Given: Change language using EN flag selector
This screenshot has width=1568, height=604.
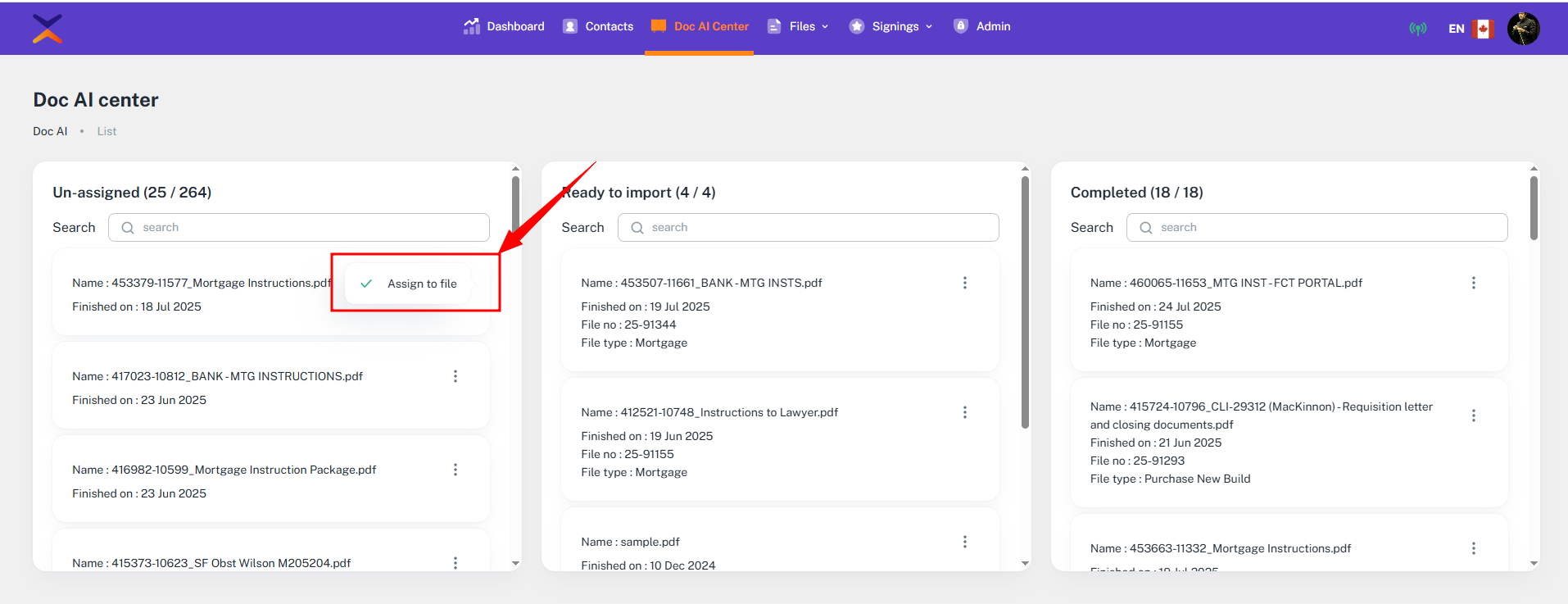Looking at the screenshot, I should 1471,29.
